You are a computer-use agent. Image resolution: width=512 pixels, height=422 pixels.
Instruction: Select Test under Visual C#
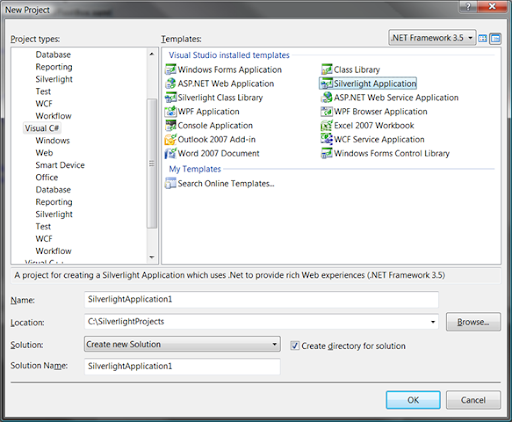click(x=43, y=226)
